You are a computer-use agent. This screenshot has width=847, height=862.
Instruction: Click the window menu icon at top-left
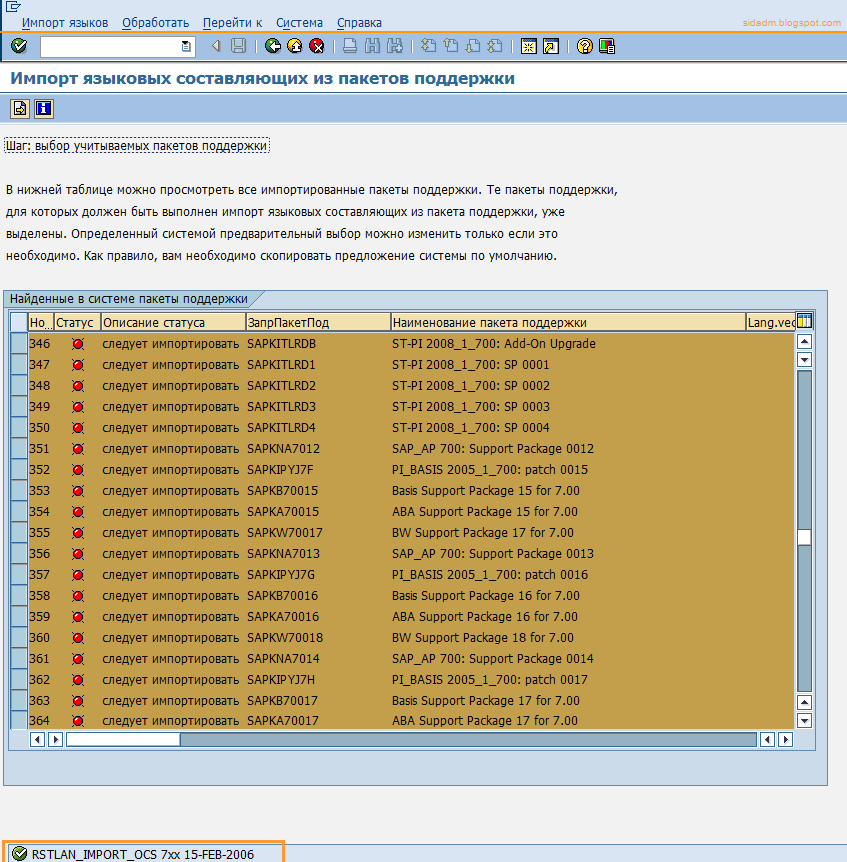point(13,6)
